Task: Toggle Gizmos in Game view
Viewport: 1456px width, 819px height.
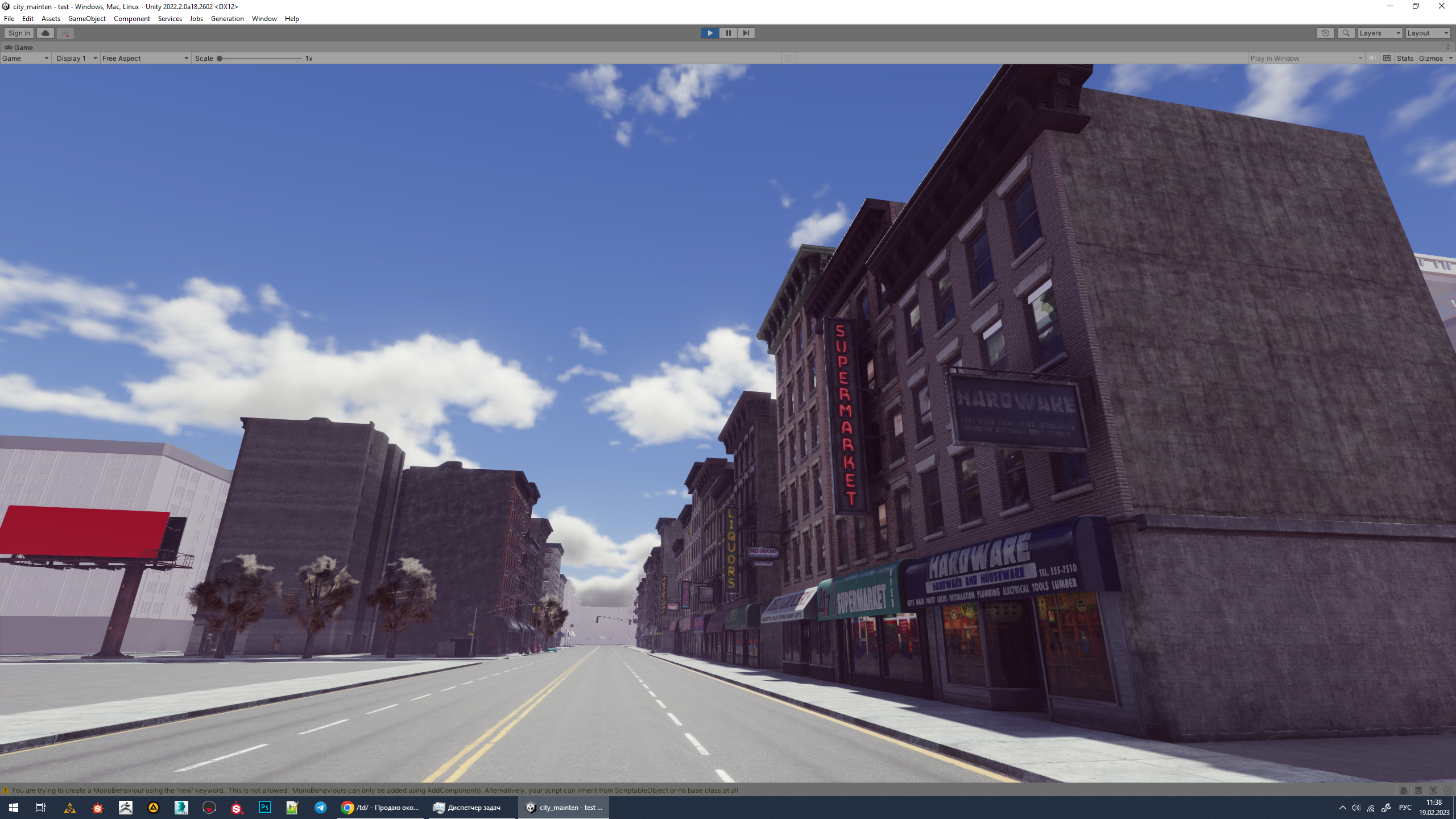Action: click(1430, 58)
